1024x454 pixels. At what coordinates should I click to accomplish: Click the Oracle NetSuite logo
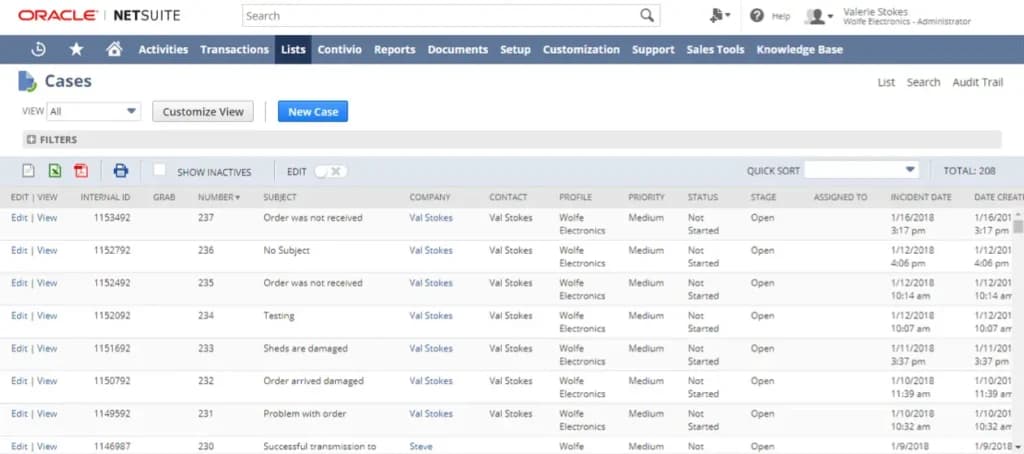tap(99, 16)
